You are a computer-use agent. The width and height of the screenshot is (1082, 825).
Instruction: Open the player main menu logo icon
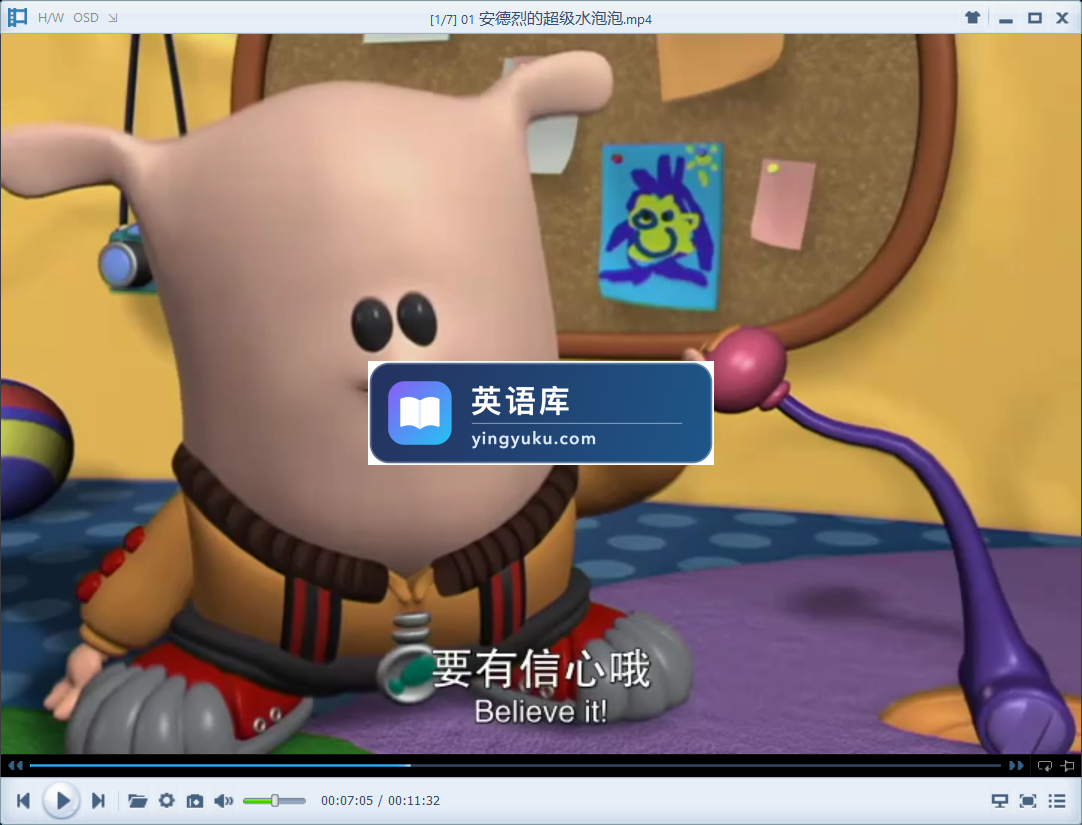pyautogui.click(x=17, y=17)
